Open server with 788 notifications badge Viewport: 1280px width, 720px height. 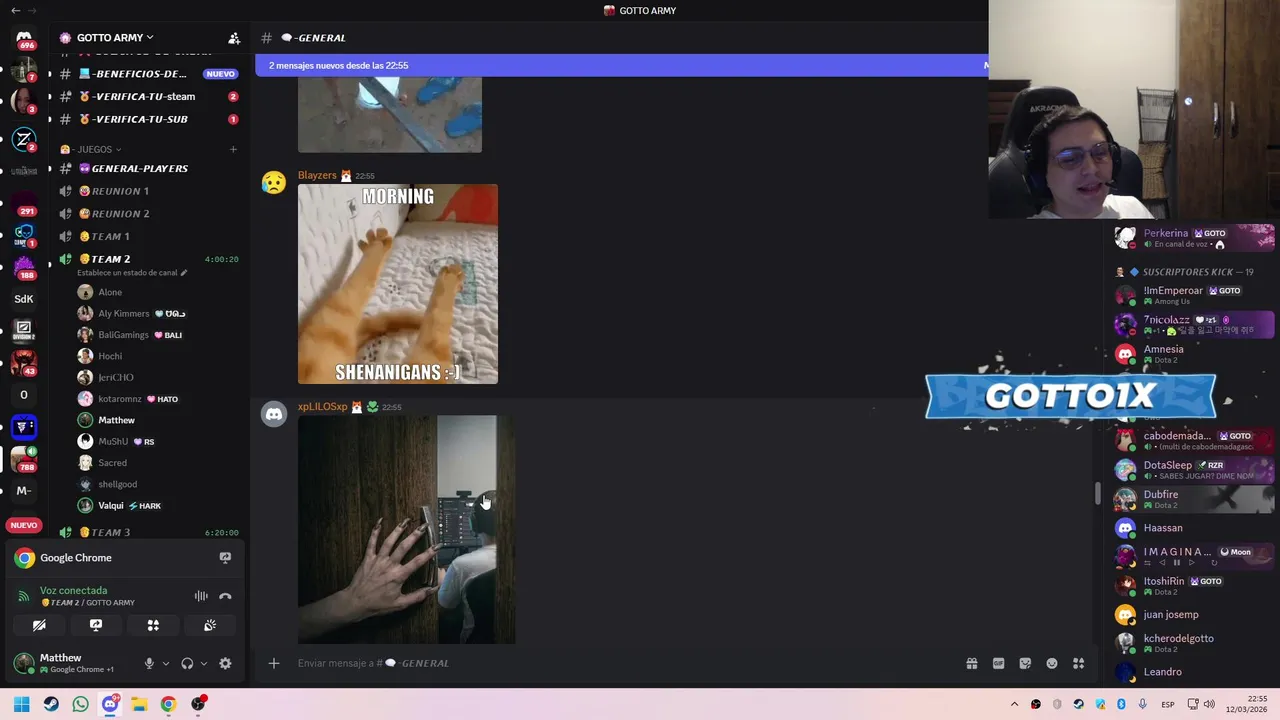click(x=24, y=459)
